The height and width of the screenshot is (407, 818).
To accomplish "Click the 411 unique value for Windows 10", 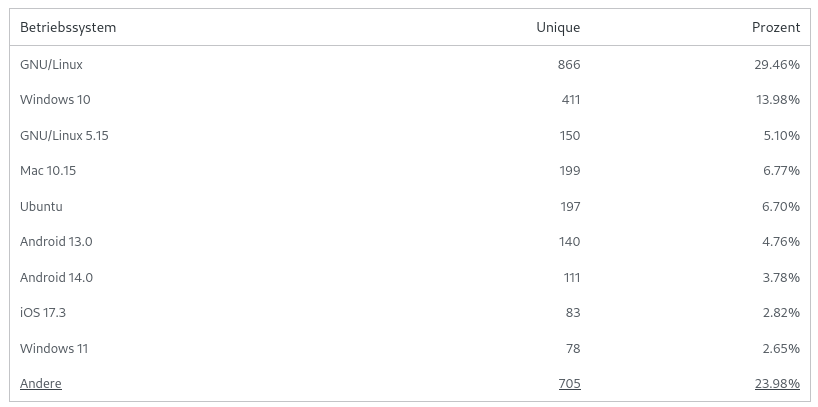I will [571, 100].
